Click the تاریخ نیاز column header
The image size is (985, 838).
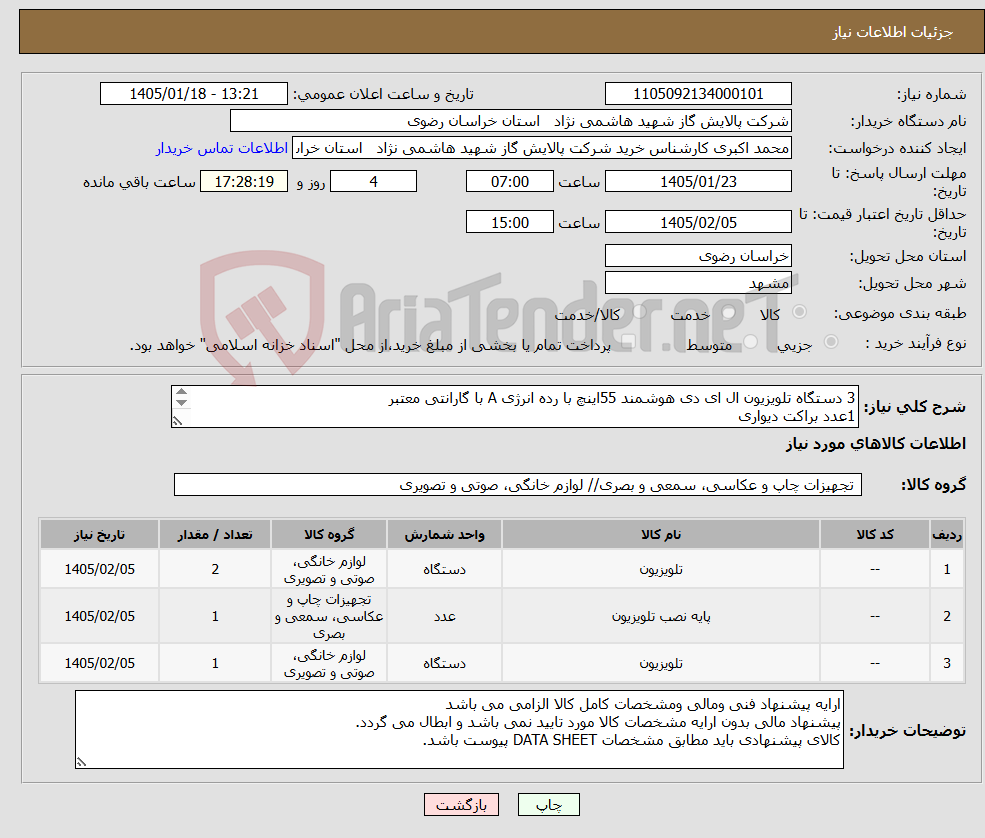click(x=99, y=535)
